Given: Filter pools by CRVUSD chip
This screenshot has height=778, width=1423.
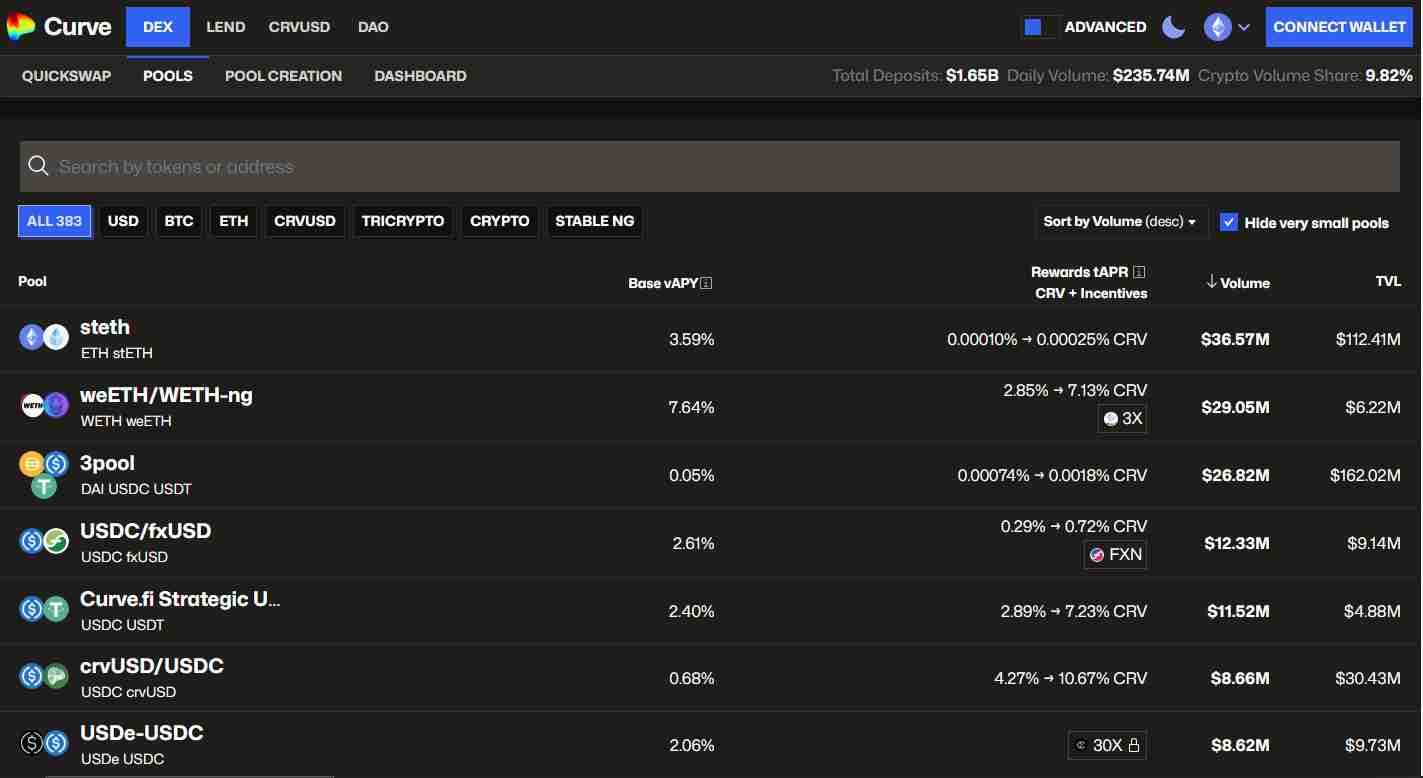Looking at the screenshot, I should (305, 221).
